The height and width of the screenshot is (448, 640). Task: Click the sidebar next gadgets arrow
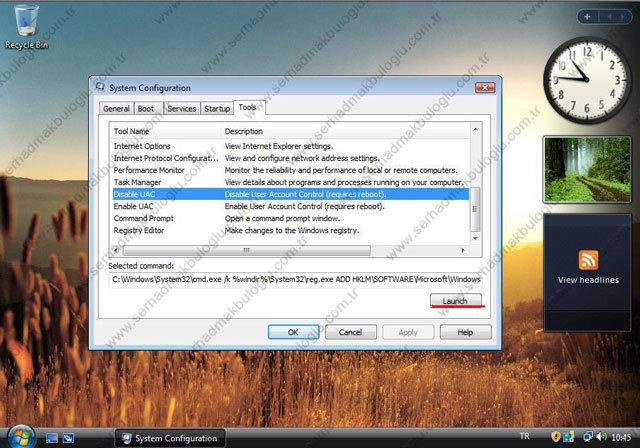pos(623,17)
